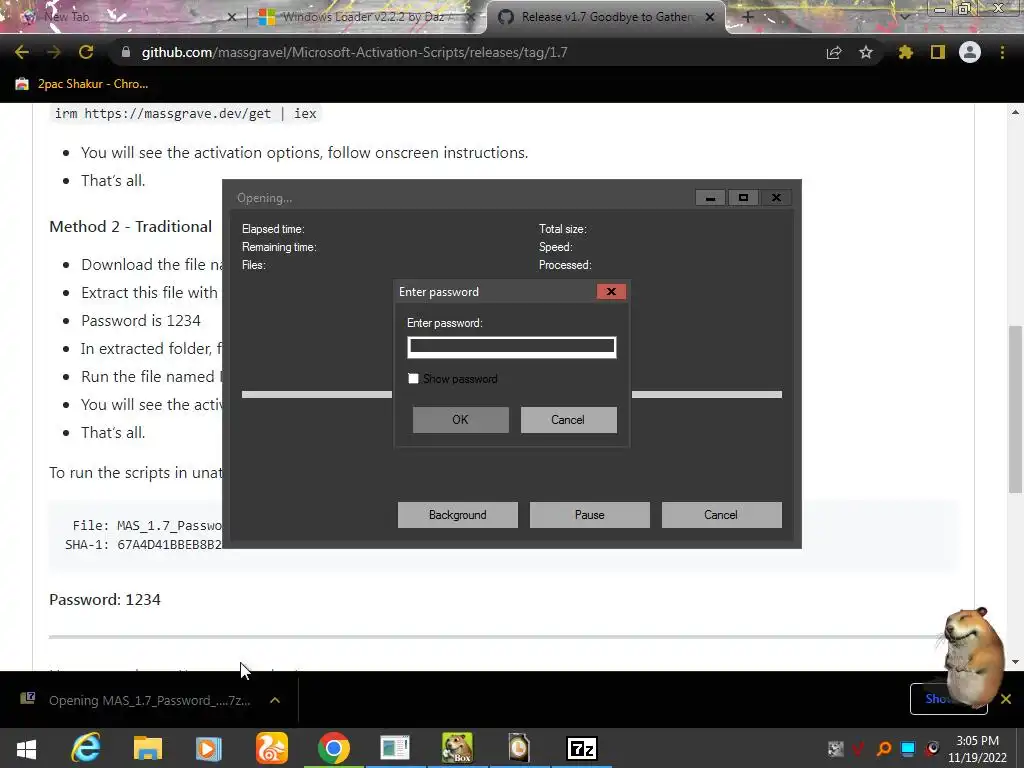This screenshot has height=768, width=1024.
Task: Share this page via share icon
Action: point(834,52)
